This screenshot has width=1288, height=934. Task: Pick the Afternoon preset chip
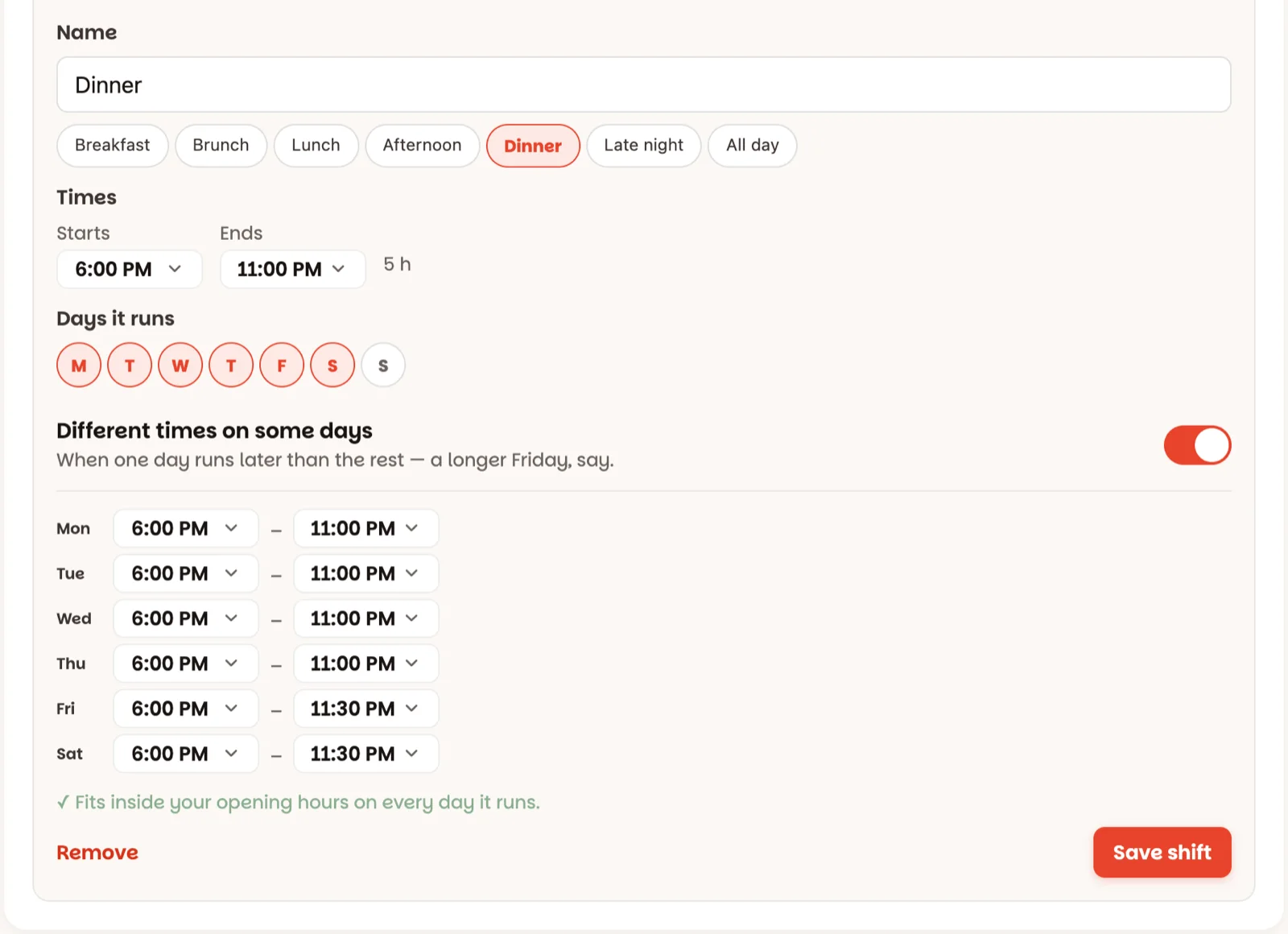coord(423,146)
